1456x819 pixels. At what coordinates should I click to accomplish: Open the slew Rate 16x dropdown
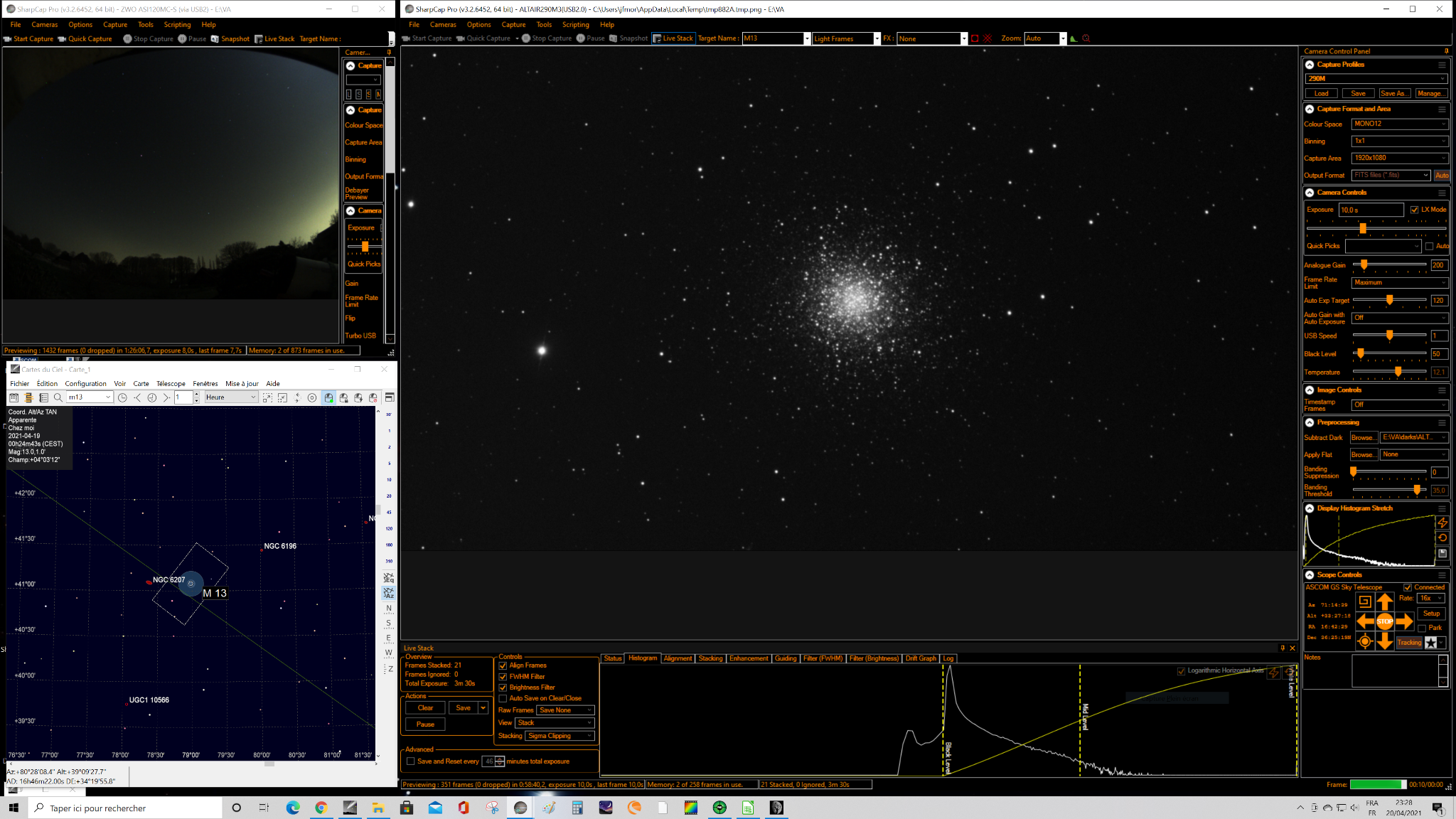[x=1431, y=599]
